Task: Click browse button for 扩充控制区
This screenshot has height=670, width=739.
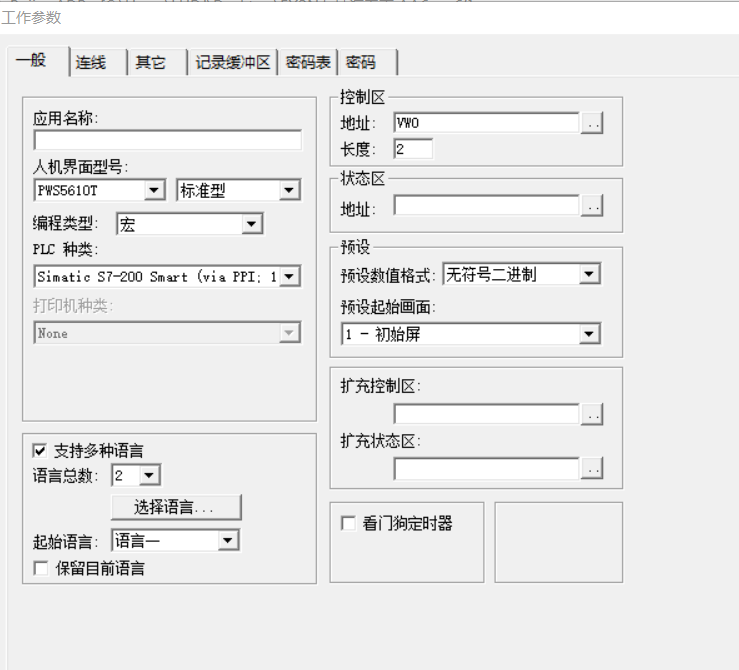Action: coord(593,414)
